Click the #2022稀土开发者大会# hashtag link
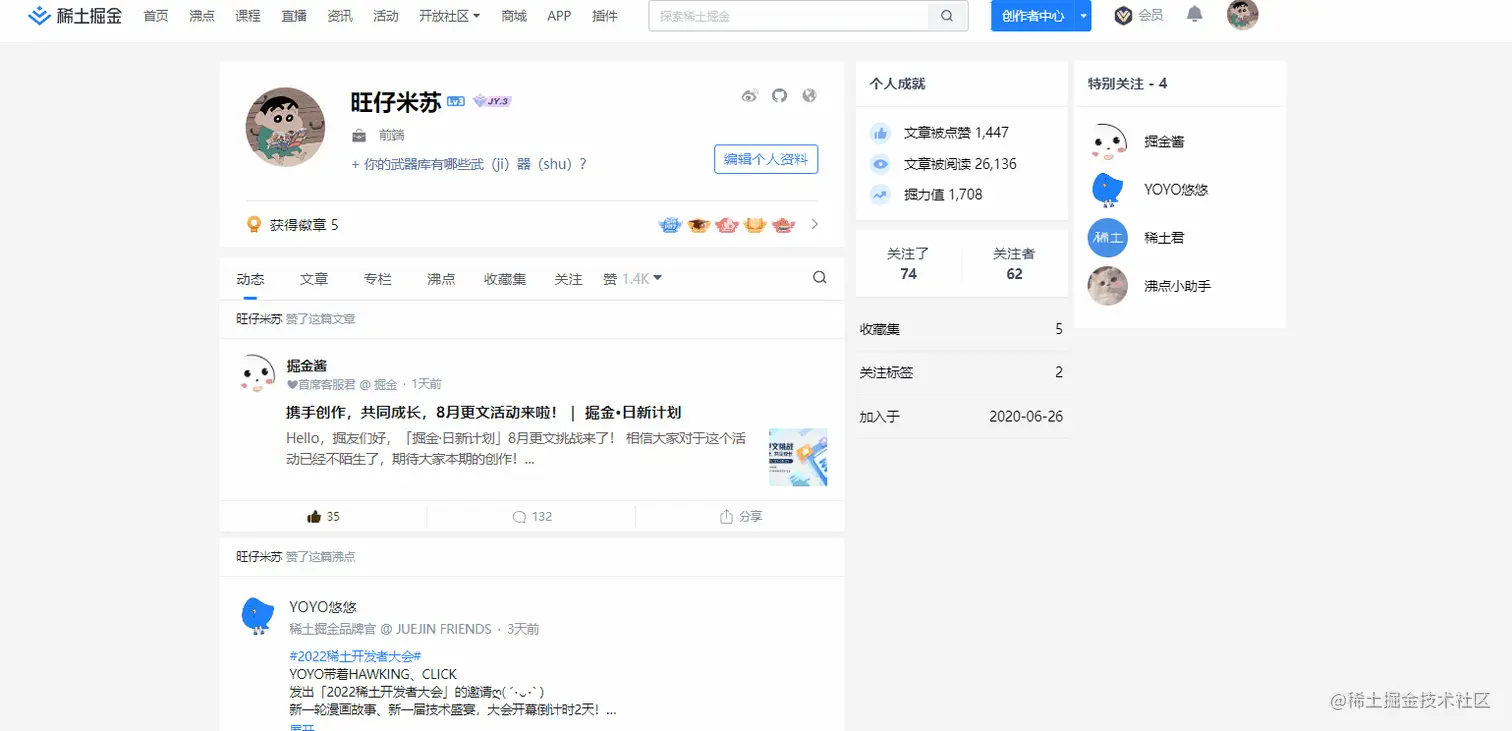This screenshot has height=731, width=1512. (355, 656)
